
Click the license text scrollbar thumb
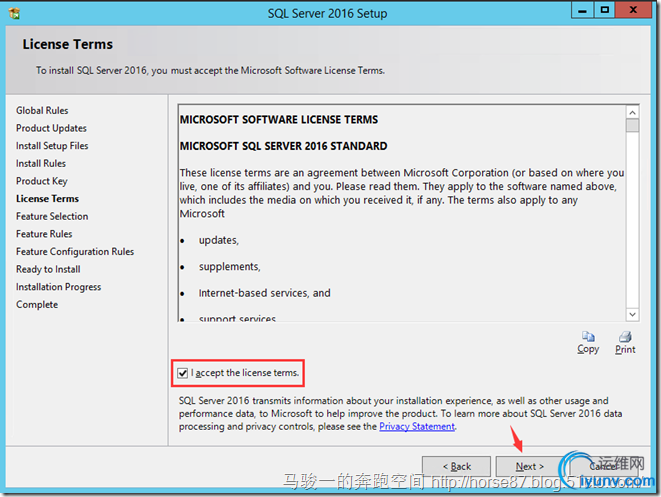[632, 126]
